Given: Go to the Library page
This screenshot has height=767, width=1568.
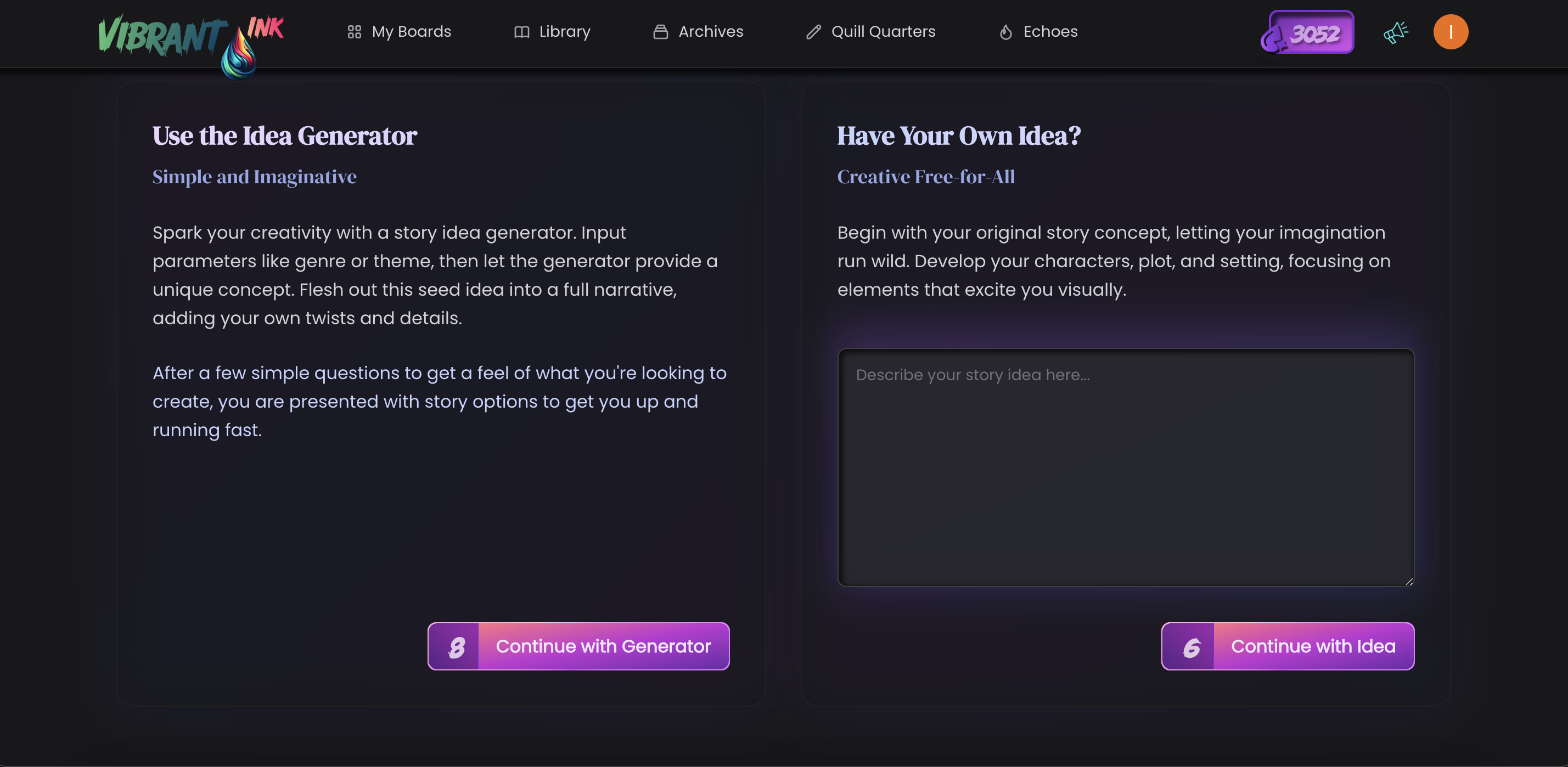Looking at the screenshot, I should [x=564, y=32].
